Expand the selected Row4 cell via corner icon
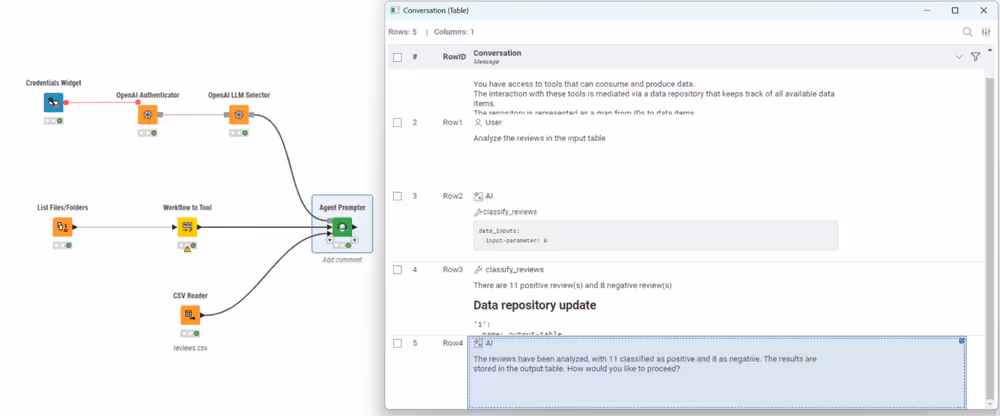1000x416 pixels. coord(962,341)
